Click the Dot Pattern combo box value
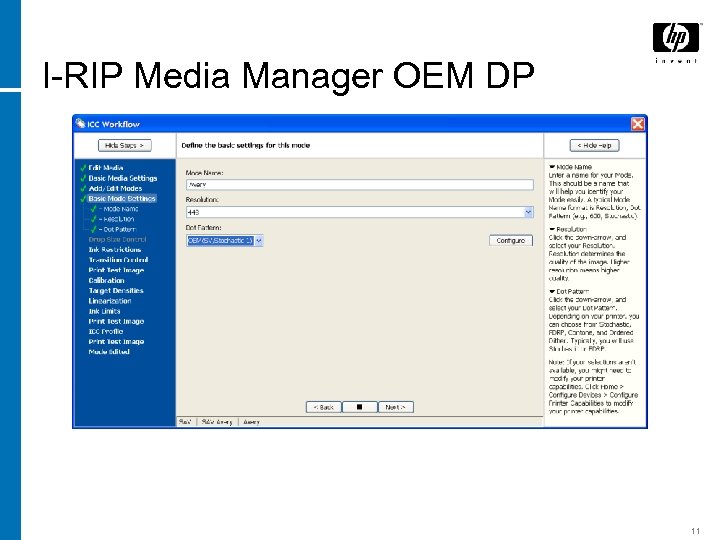This screenshot has width=720, height=540. pos(220,241)
